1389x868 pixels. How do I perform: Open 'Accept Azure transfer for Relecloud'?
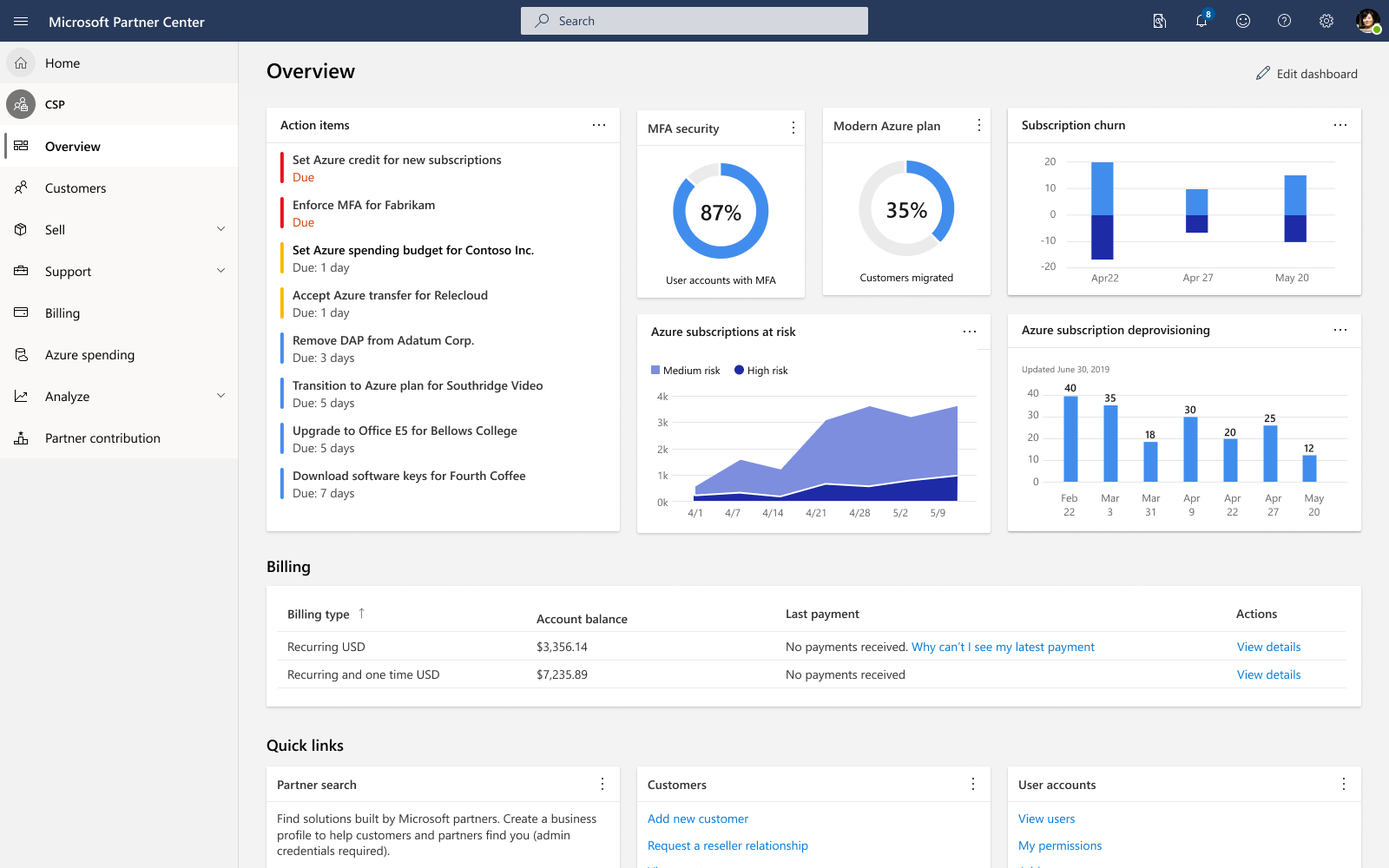pos(390,295)
